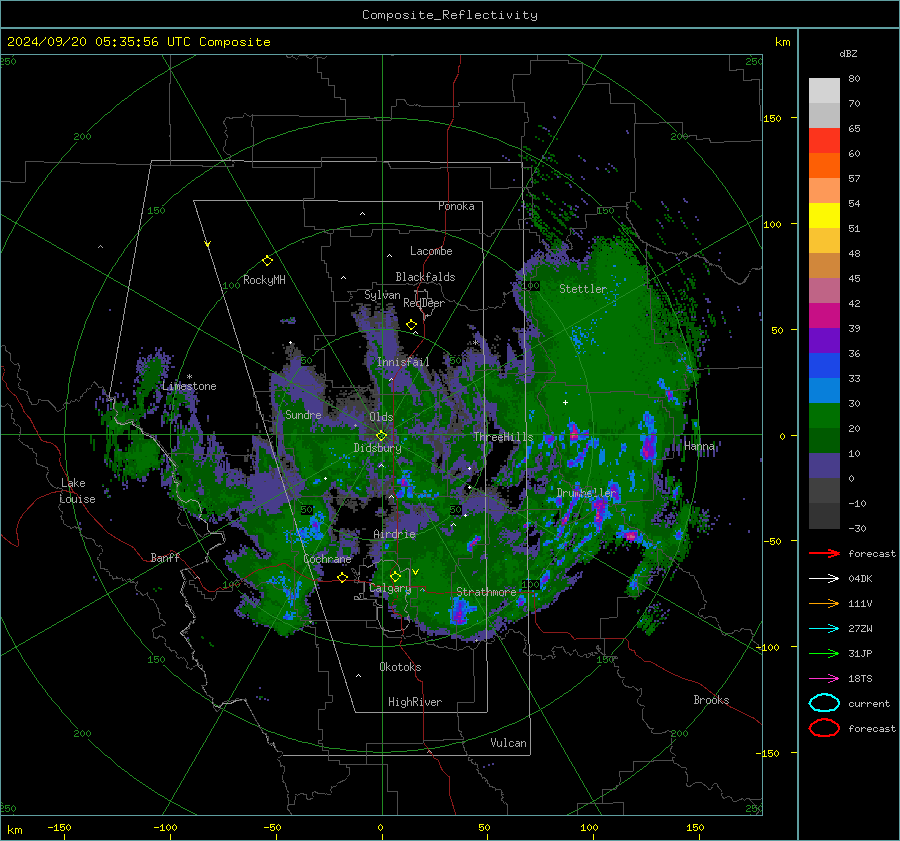Screen dimensions: 900x841
Task: Pick the bright green swatch in dBZ legend
Action: [824, 416]
